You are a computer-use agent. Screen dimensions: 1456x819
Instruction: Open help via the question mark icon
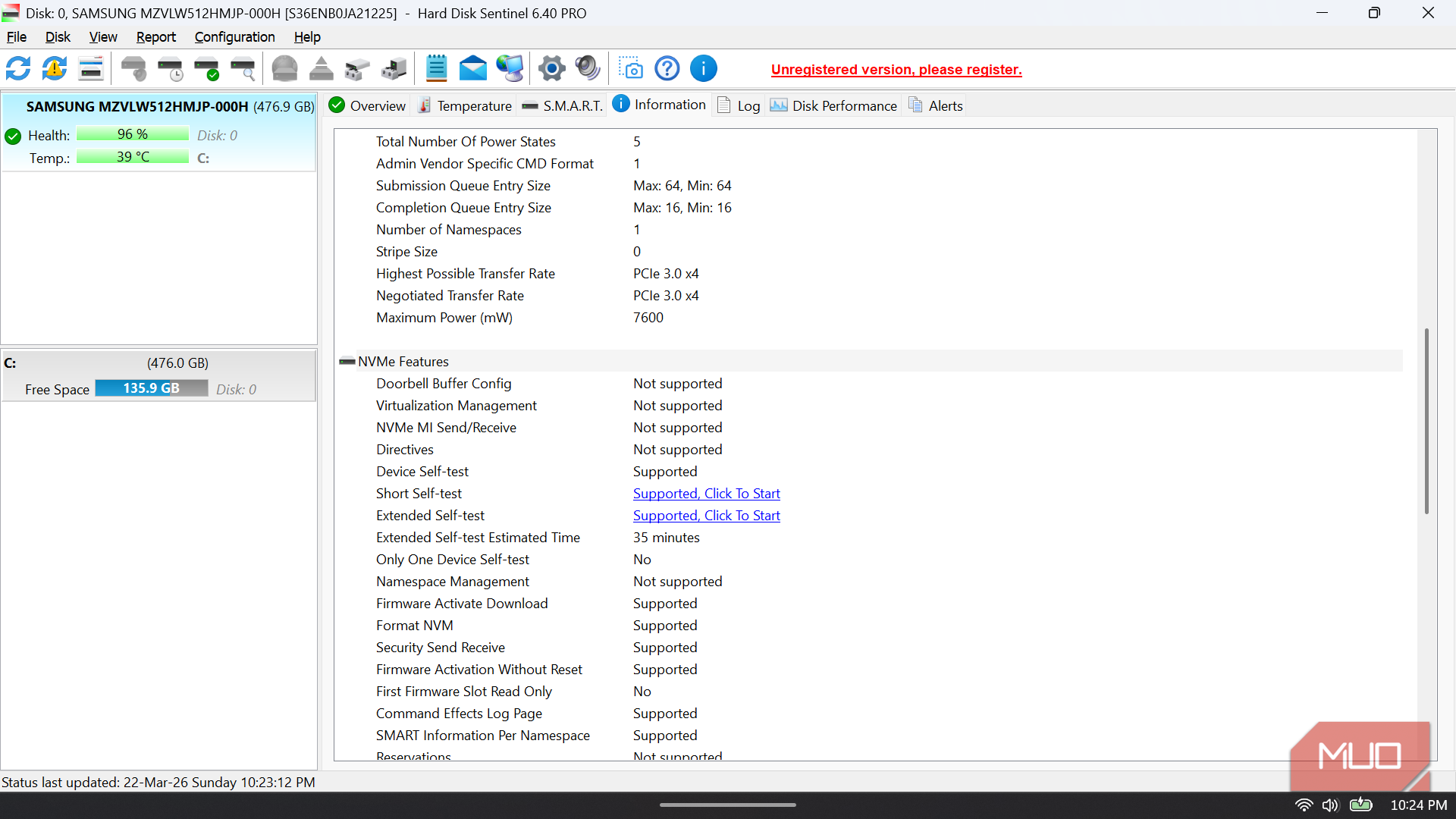pyautogui.click(x=667, y=69)
